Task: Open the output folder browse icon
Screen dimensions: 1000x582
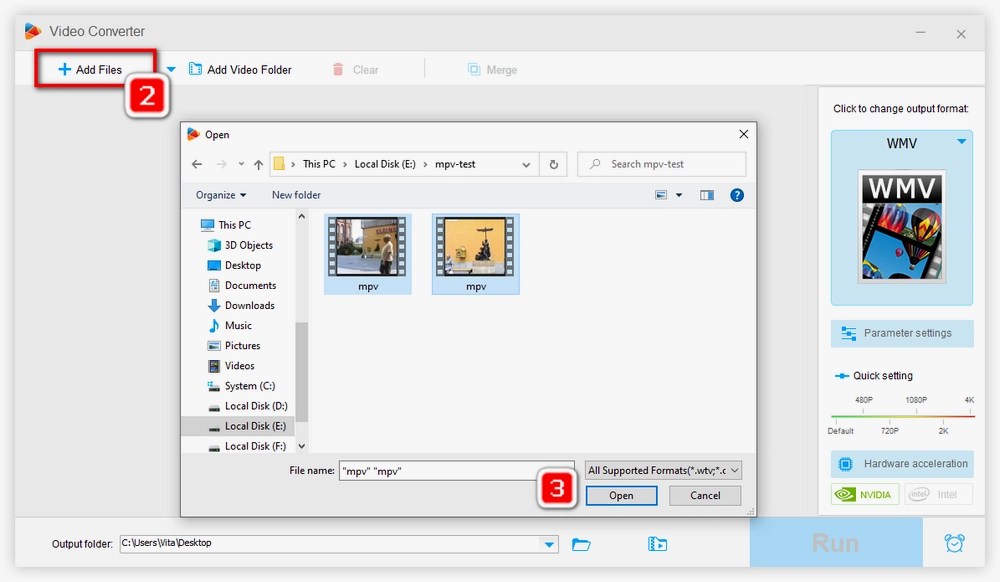Action: click(582, 544)
